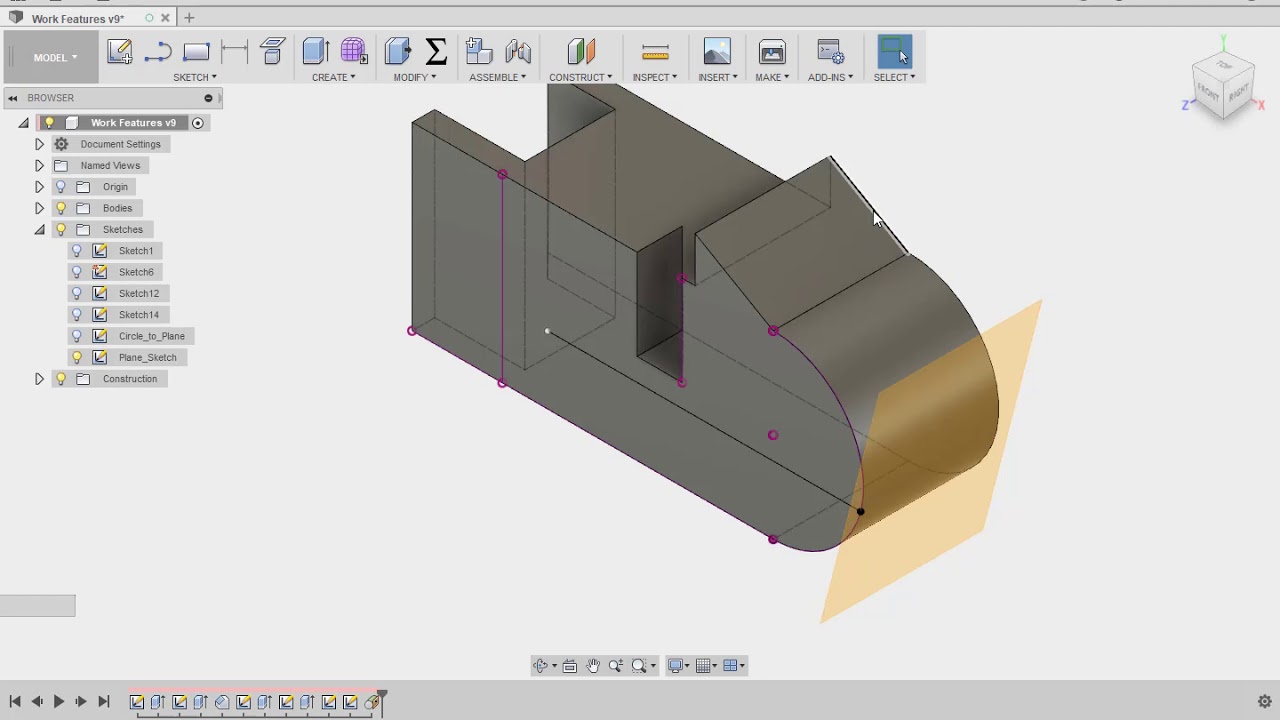Screen dimensions: 1280x720
Task: Expand the Document Settings node
Action: click(39, 144)
